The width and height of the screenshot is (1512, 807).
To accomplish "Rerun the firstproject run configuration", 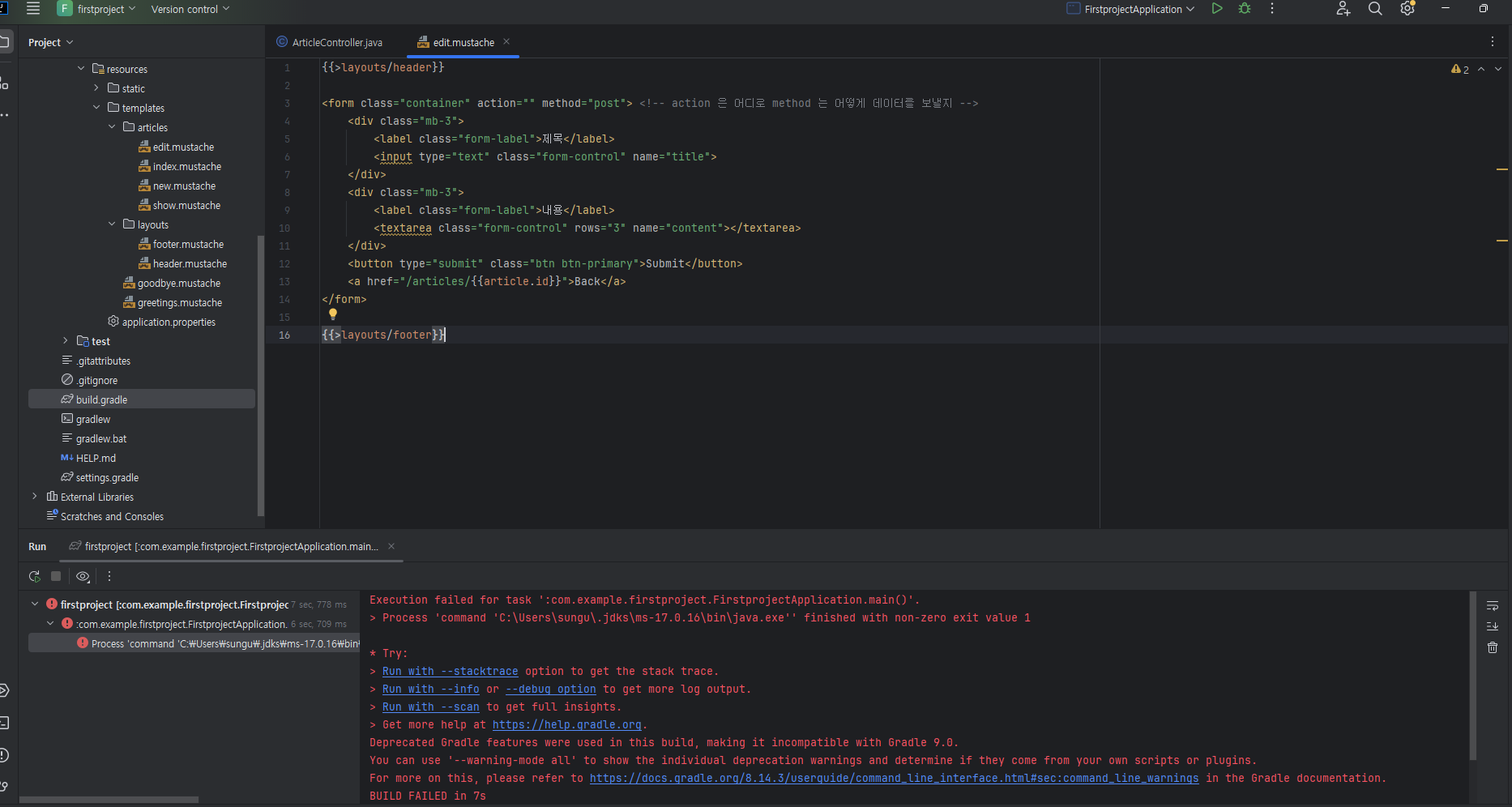I will pos(34,576).
